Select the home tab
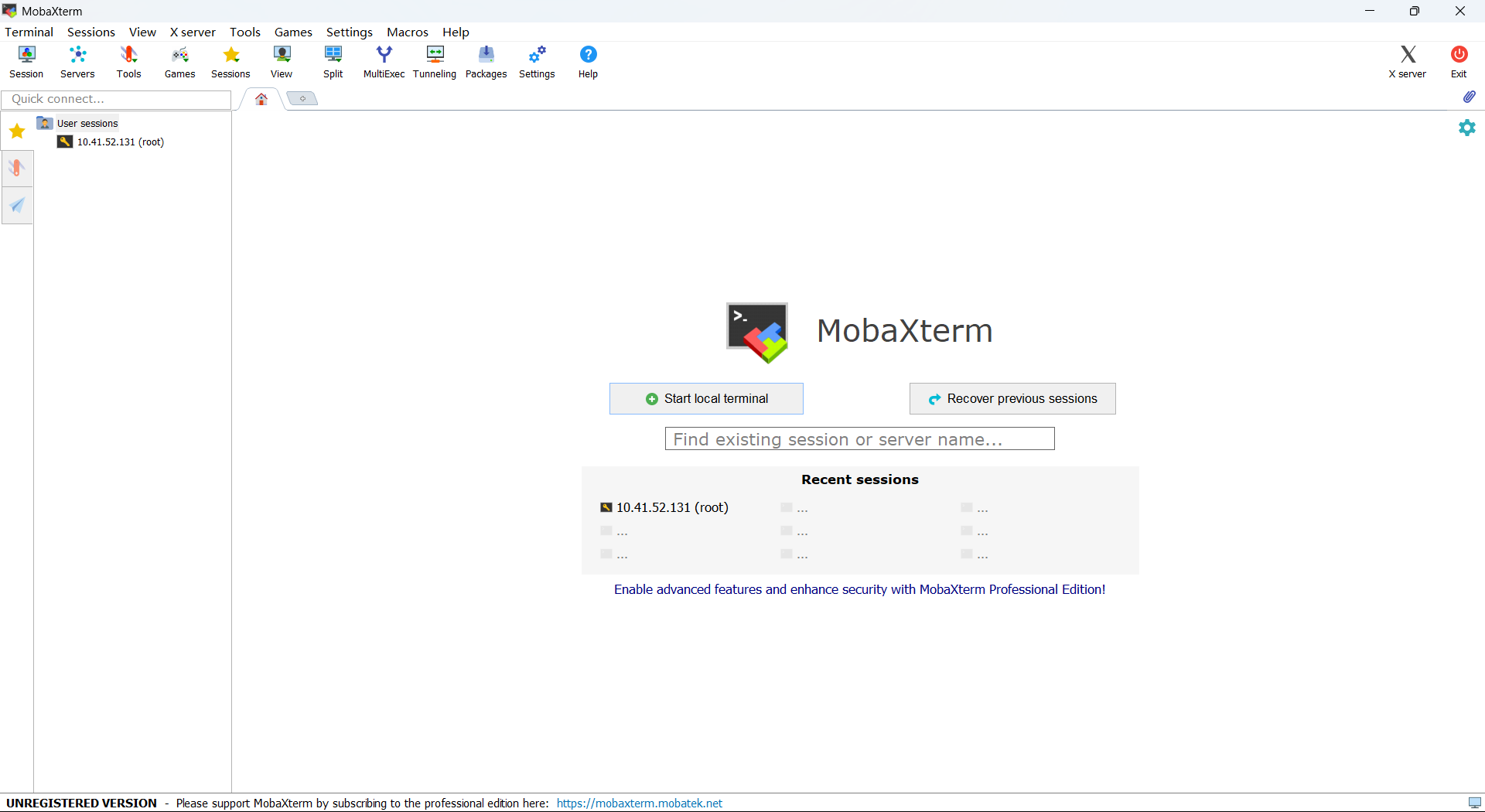Screen dimensions: 1485x812 tap(261, 99)
